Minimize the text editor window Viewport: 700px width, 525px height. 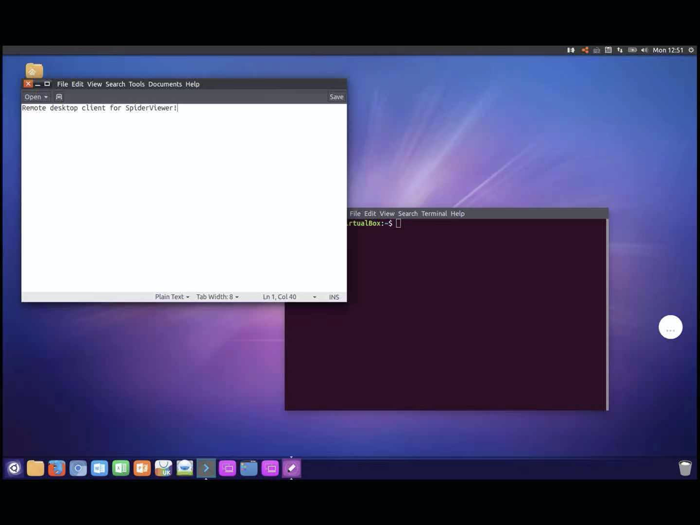[x=38, y=84]
